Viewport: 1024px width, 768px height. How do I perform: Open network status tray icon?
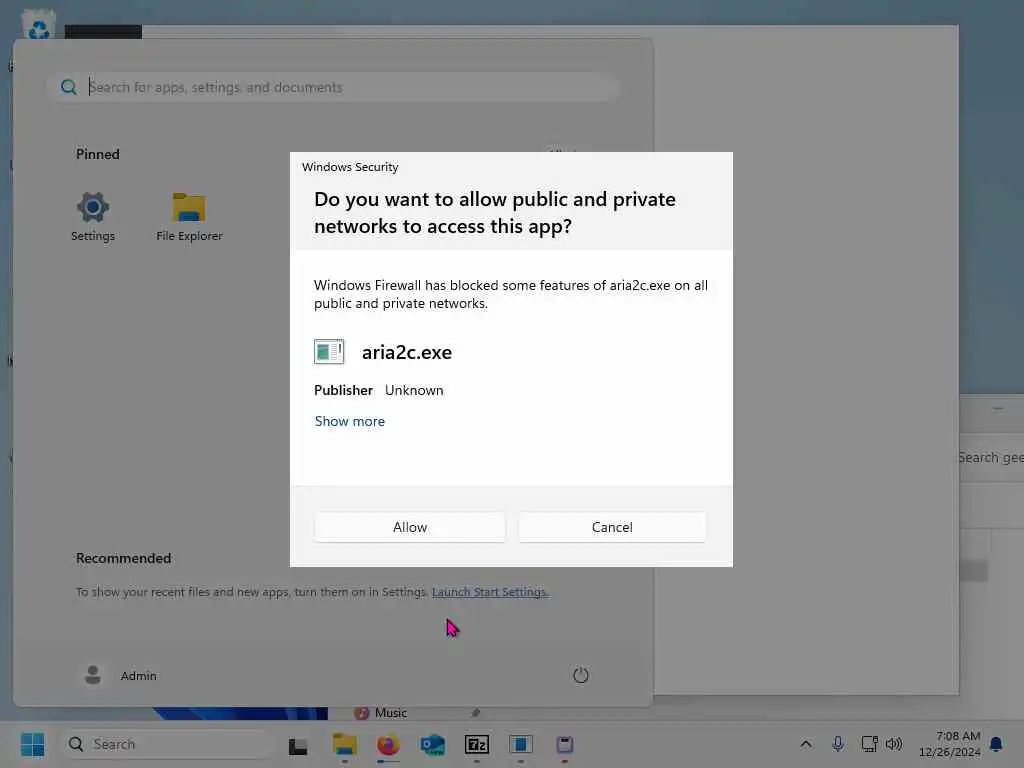pyautogui.click(x=869, y=744)
